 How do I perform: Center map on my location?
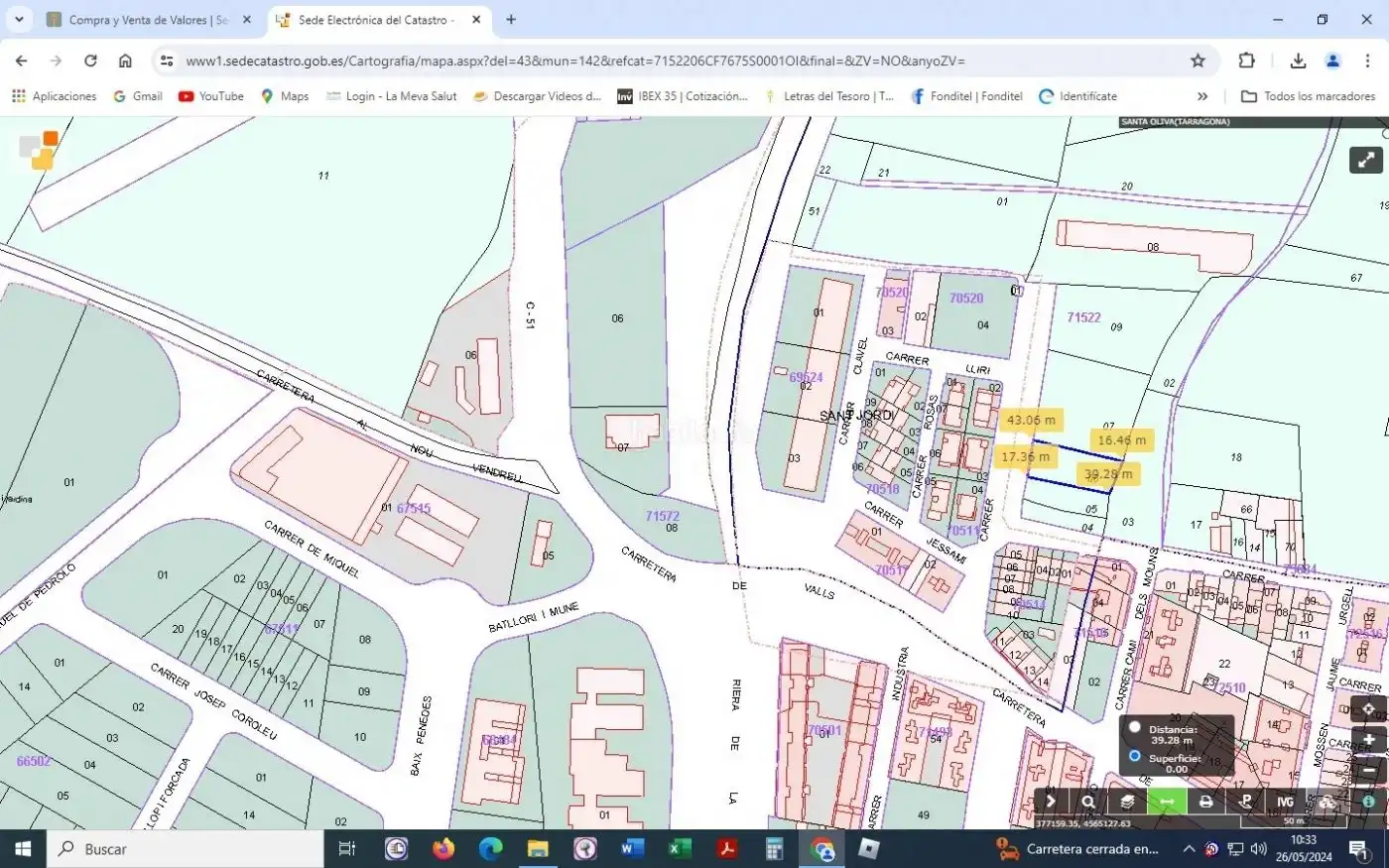(1369, 709)
